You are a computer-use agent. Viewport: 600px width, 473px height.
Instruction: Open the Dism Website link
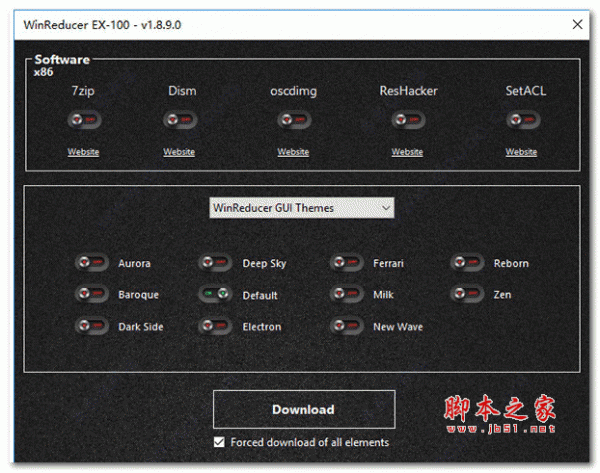tap(179, 152)
